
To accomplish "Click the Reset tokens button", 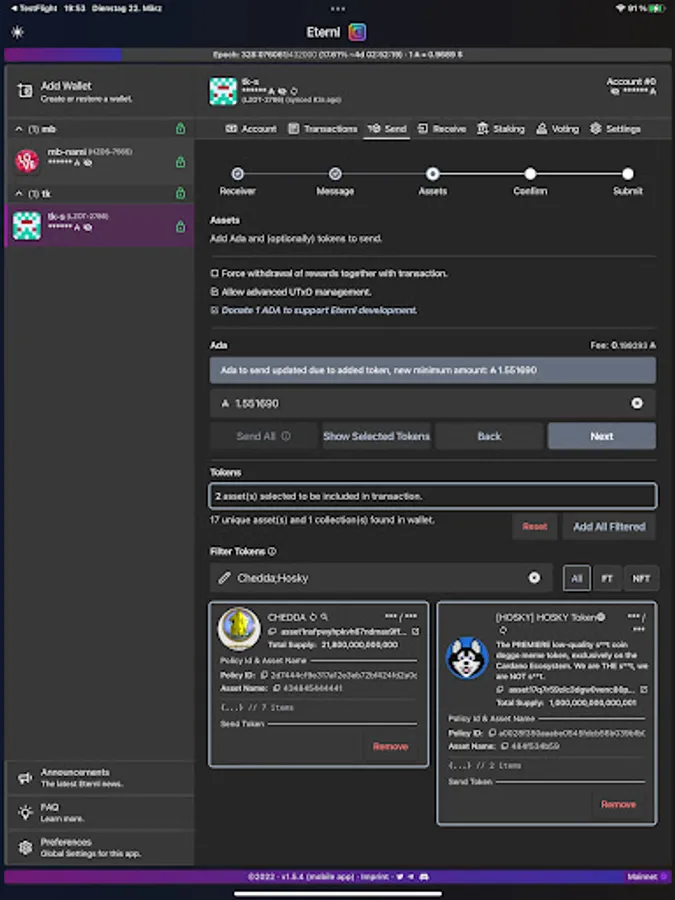I will coord(534,526).
